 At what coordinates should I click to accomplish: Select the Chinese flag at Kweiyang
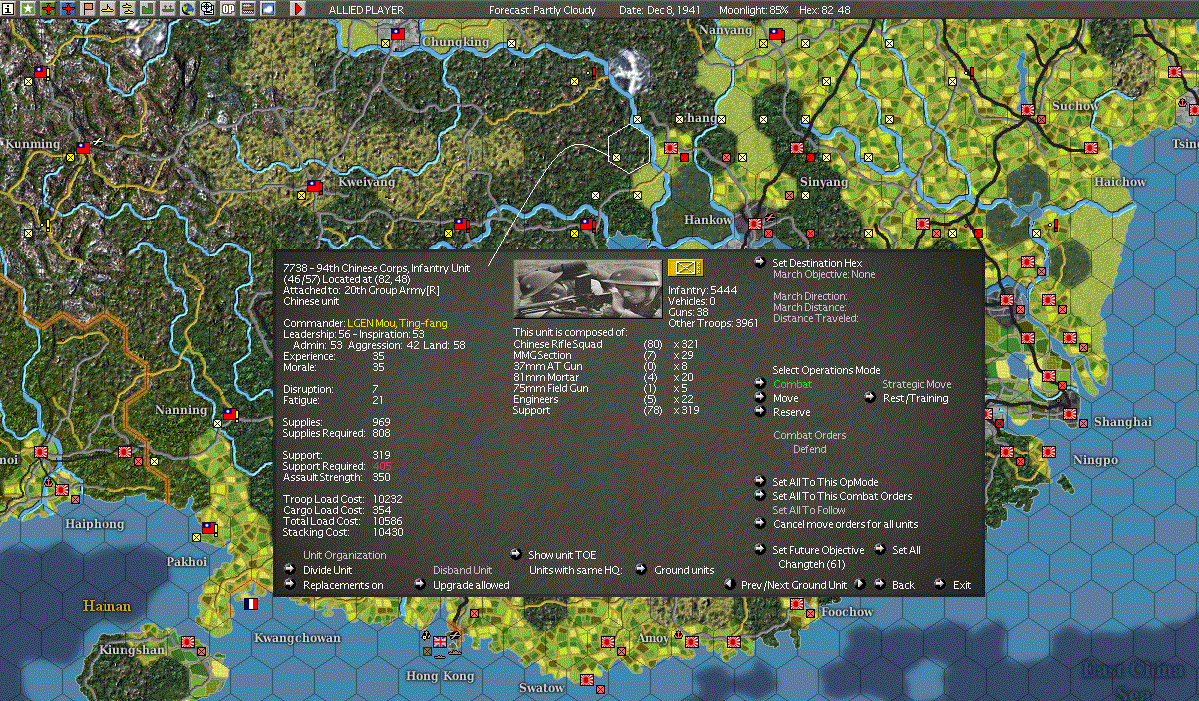pos(314,186)
